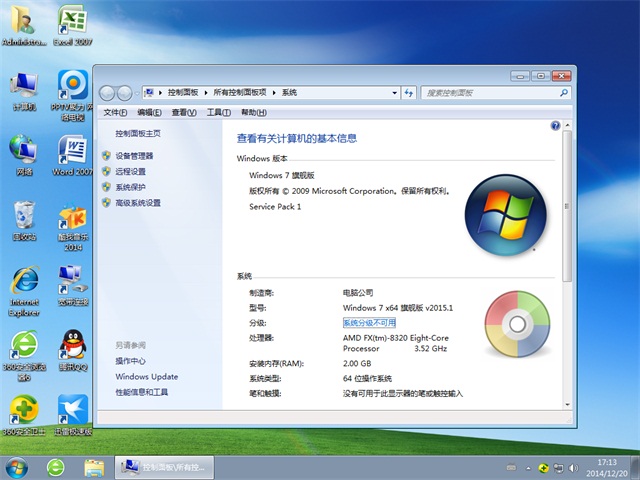The height and width of the screenshot is (480, 640).
Task: Open the 编辑(E) menu
Action: coord(149,112)
